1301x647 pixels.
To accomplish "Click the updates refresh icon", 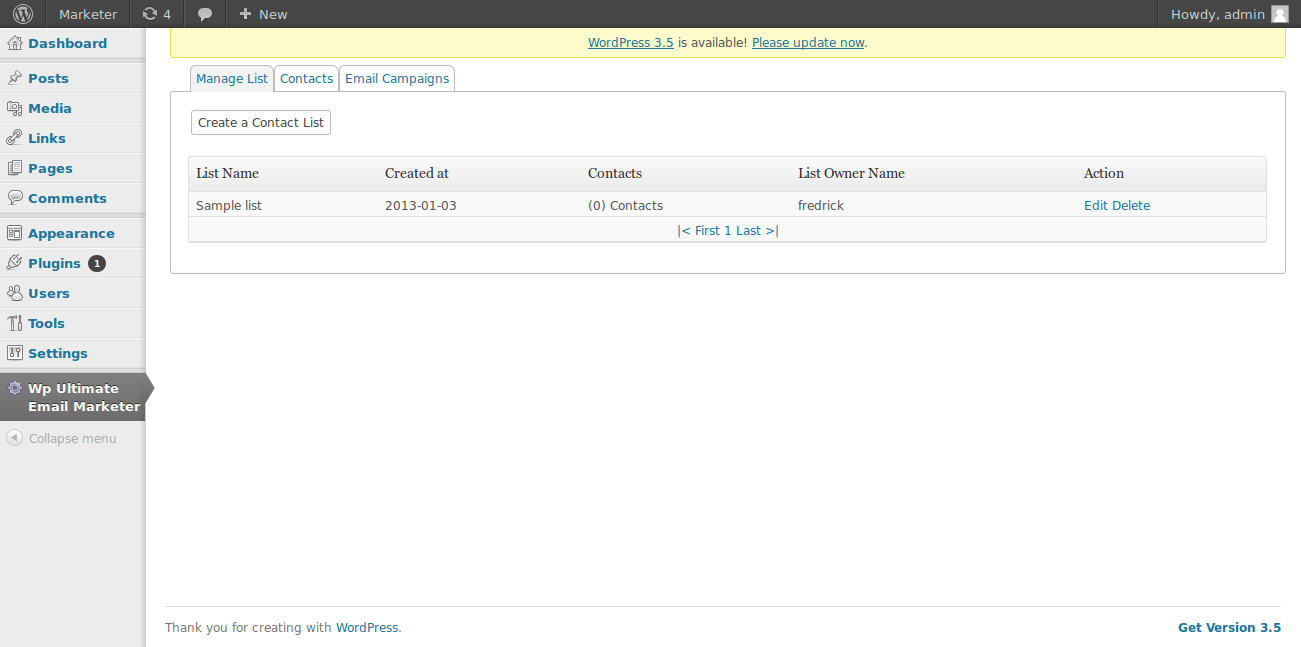I will click(150, 14).
